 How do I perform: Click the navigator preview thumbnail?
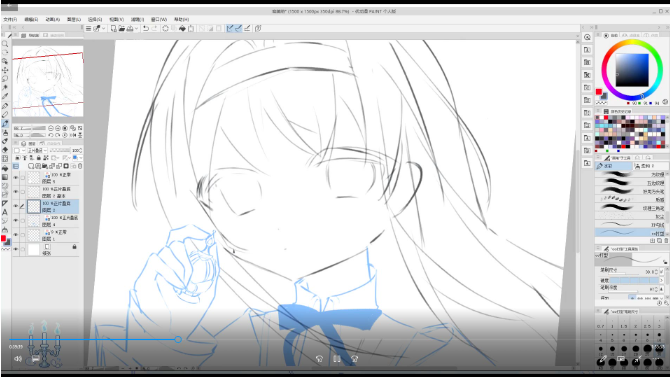click(48, 81)
